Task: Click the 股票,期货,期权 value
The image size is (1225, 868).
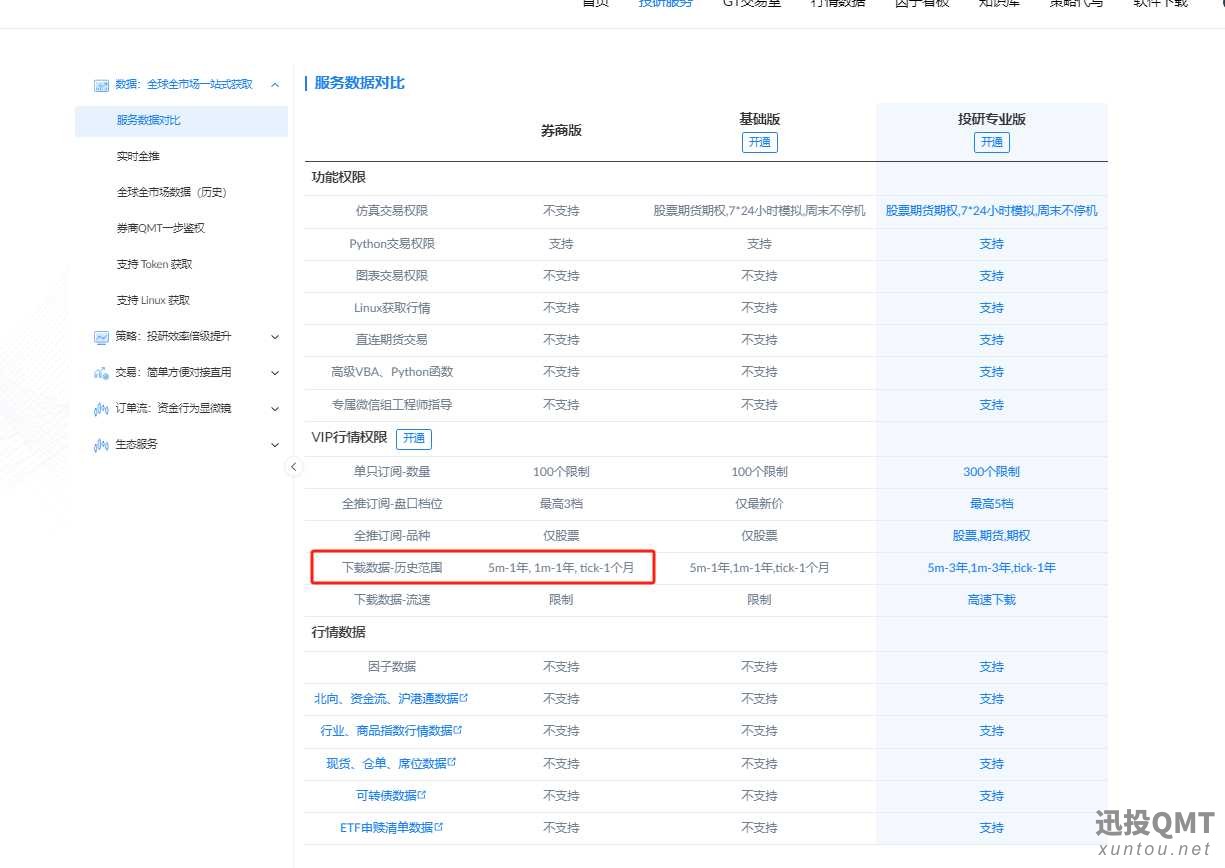Action: click(991, 535)
